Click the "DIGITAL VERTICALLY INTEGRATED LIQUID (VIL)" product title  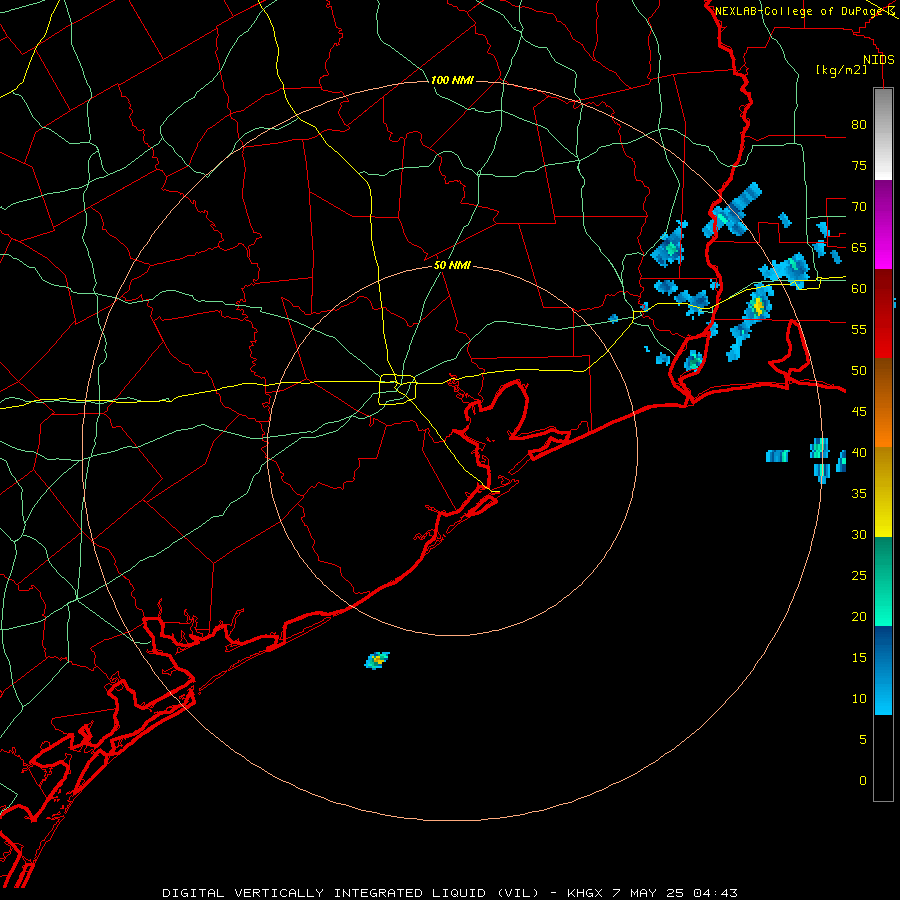(x=351, y=893)
